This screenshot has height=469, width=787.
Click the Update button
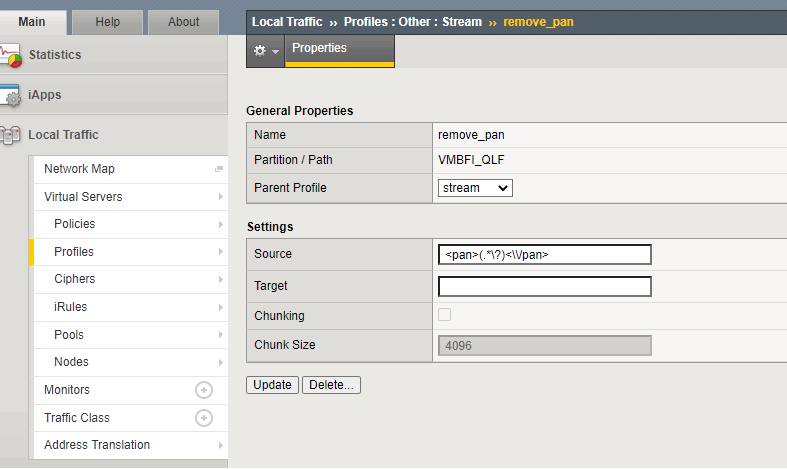click(272, 385)
